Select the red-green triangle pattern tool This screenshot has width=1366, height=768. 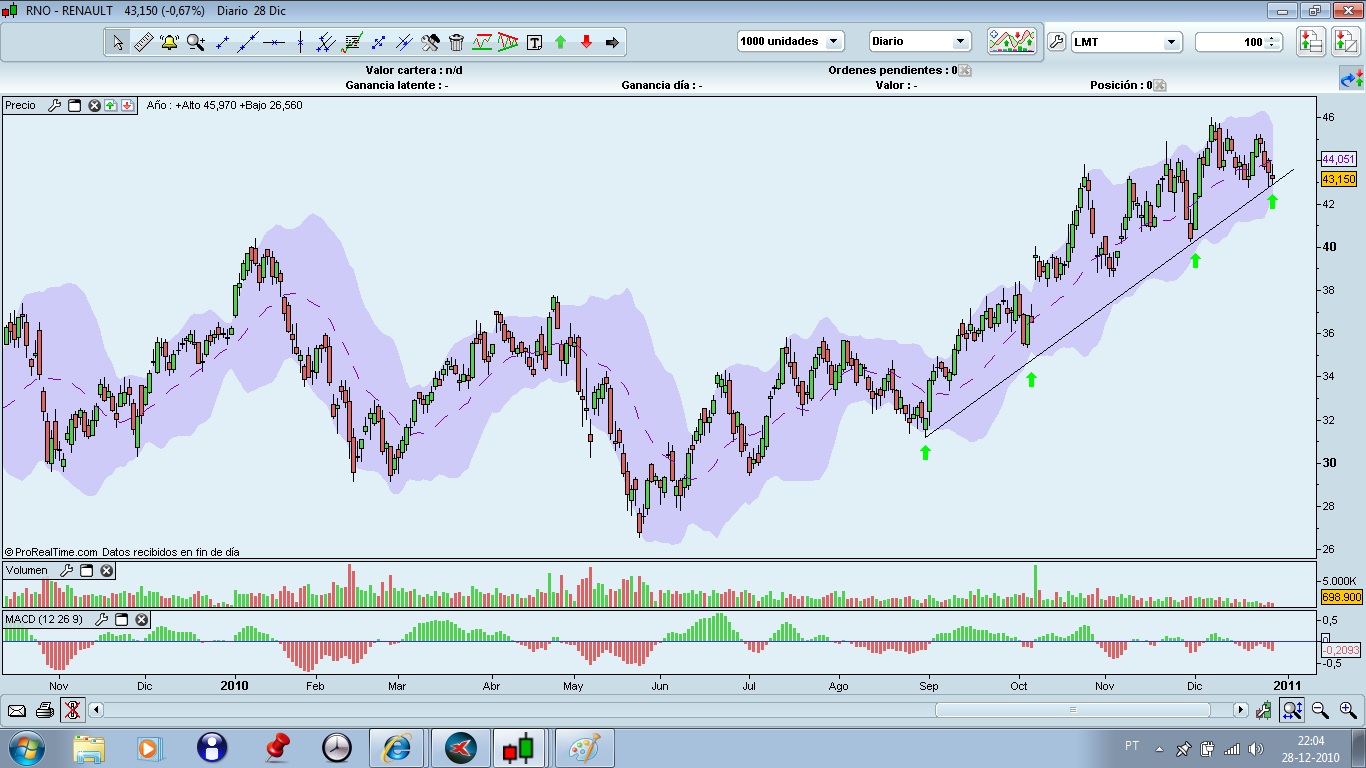(508, 42)
